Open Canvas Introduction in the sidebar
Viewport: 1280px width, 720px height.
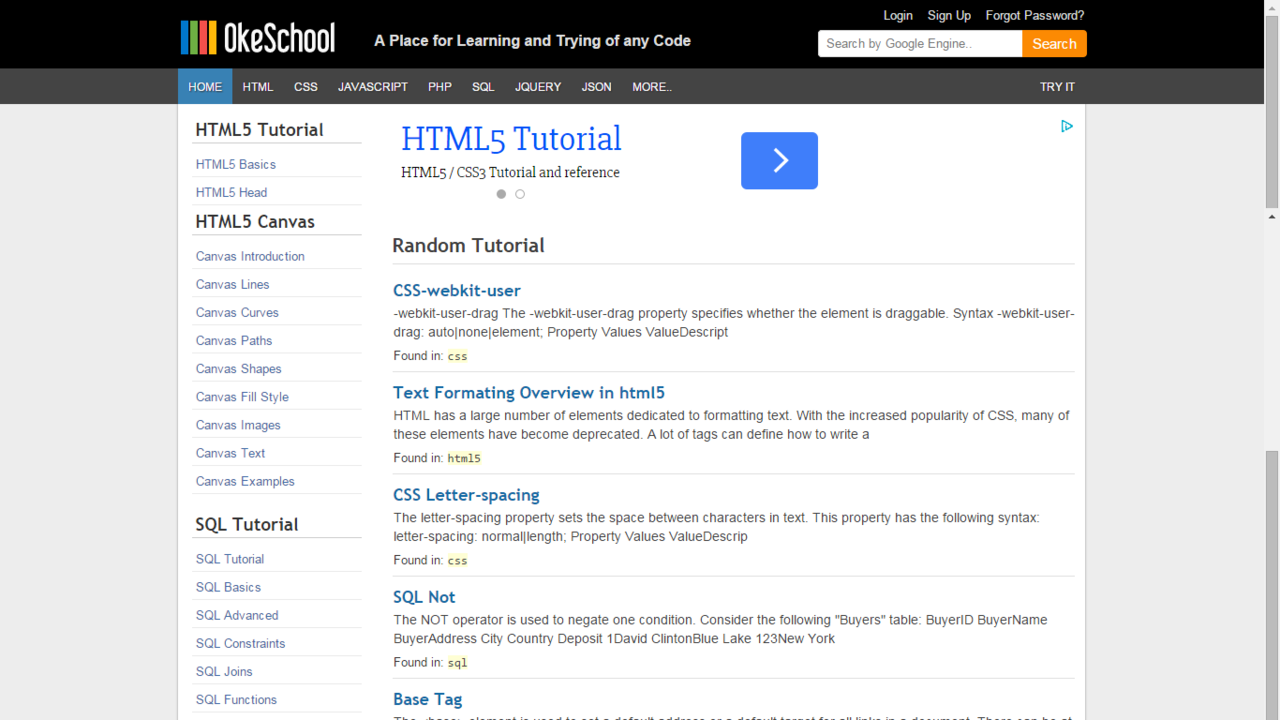click(250, 256)
